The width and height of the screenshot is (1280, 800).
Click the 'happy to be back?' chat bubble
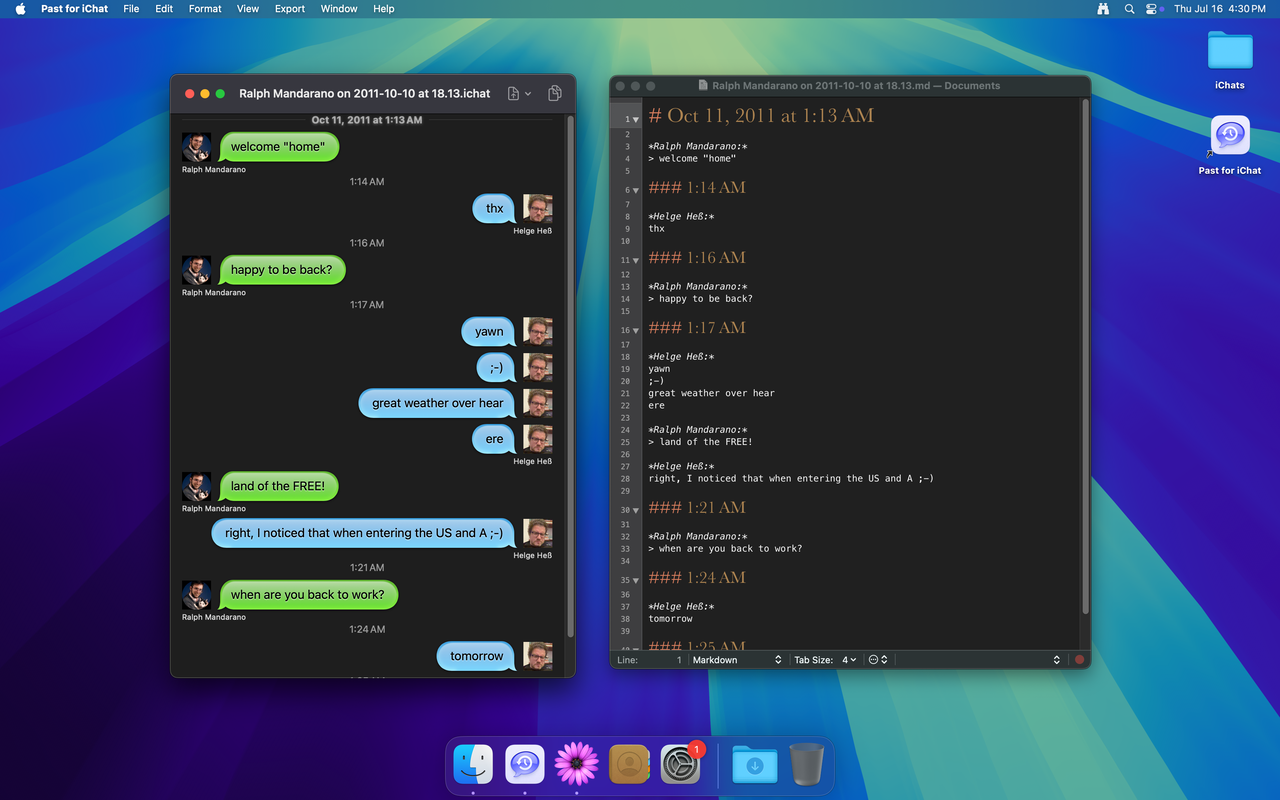281,270
